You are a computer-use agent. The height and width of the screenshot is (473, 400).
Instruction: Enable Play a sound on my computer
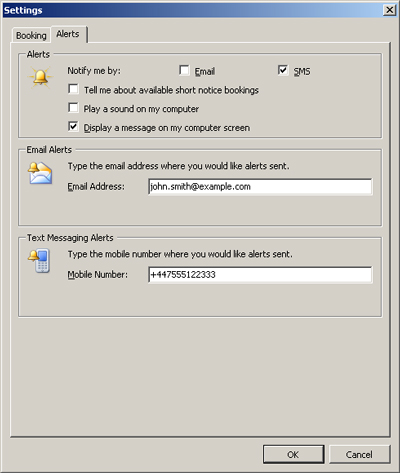tap(73, 108)
